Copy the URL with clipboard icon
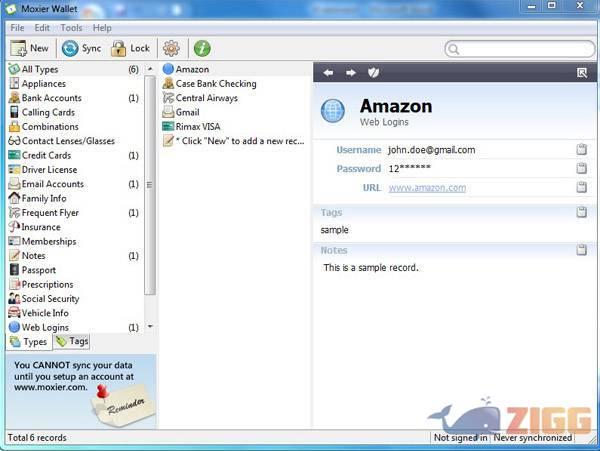600x451 pixels. point(581,188)
